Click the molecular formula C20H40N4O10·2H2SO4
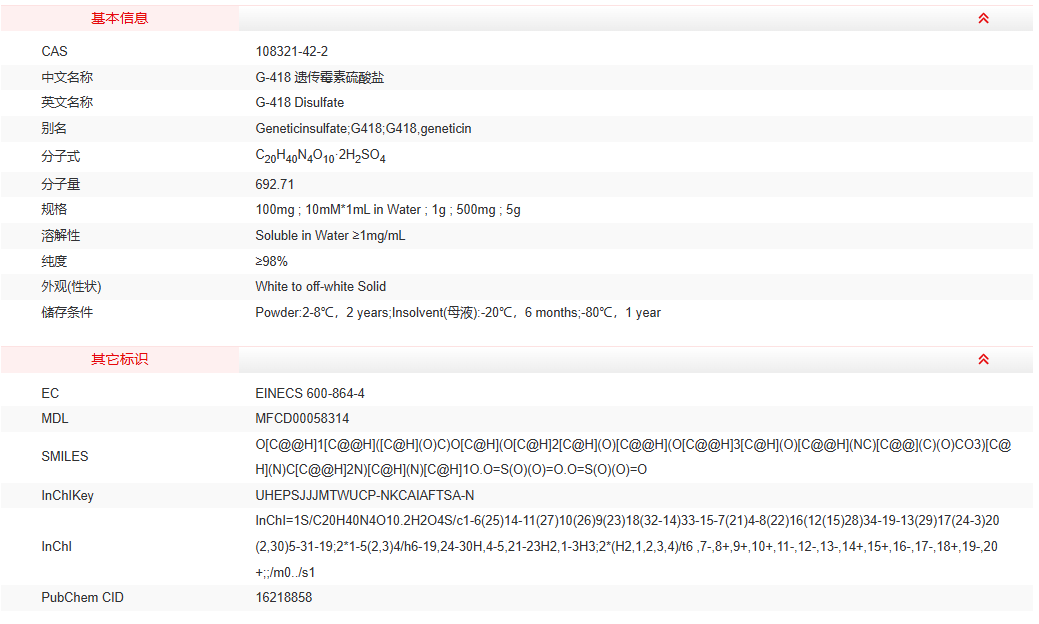The width and height of the screenshot is (1039, 624). click(x=320, y=156)
